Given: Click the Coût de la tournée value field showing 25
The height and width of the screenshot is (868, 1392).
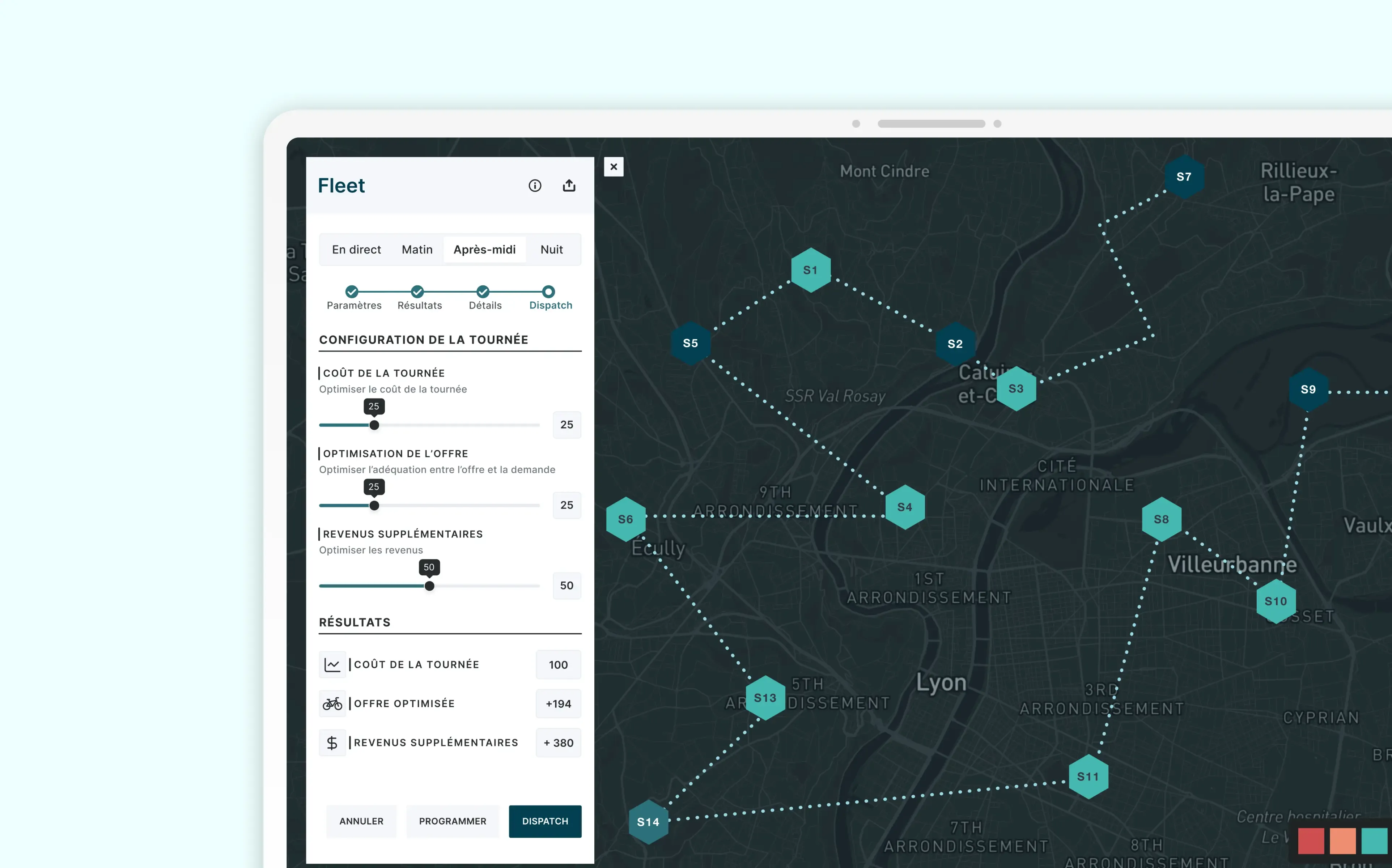Looking at the screenshot, I should (566, 425).
